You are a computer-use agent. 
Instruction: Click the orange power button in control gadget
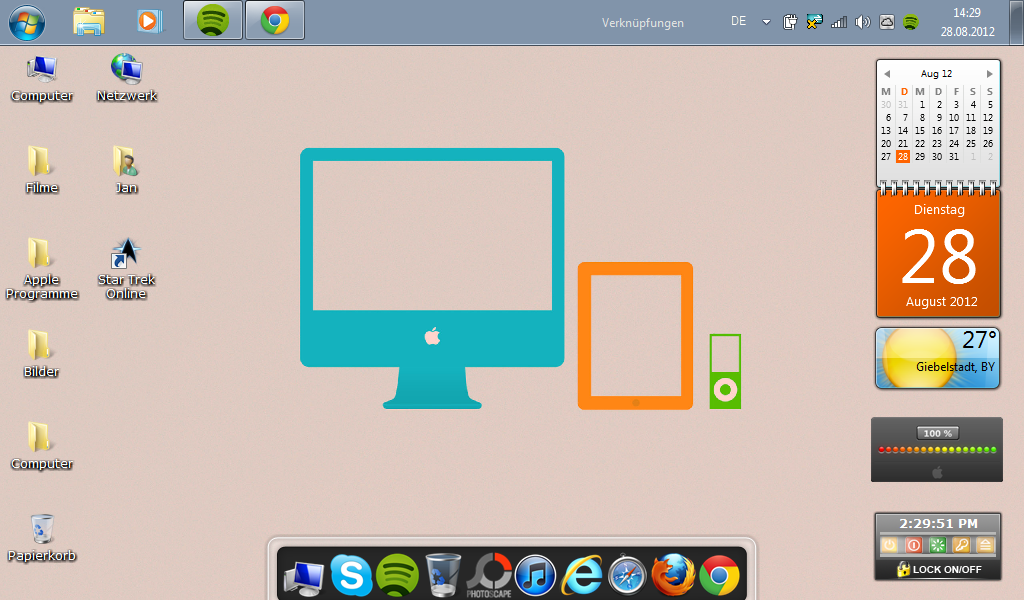point(889,545)
